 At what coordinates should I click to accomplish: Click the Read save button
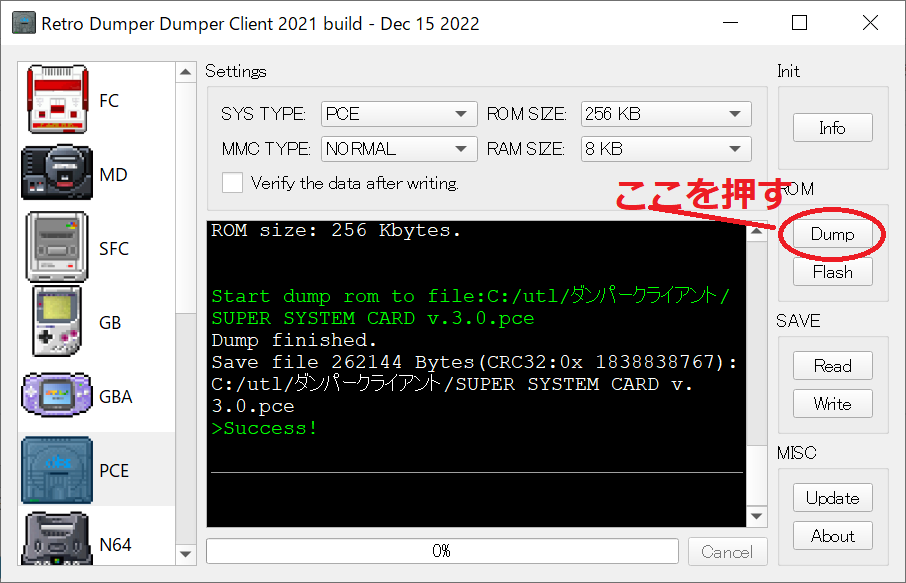[x=833, y=366]
